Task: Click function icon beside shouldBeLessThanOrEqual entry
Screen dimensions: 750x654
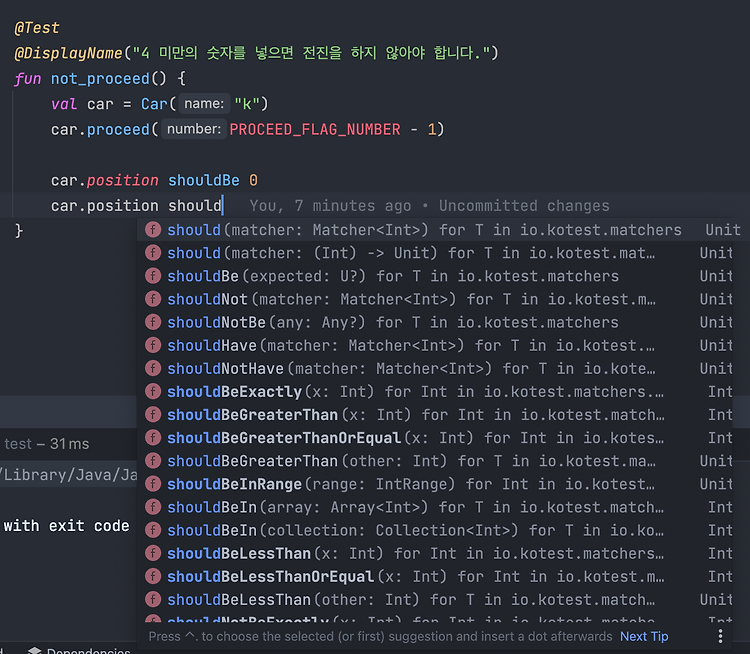Action: point(153,576)
